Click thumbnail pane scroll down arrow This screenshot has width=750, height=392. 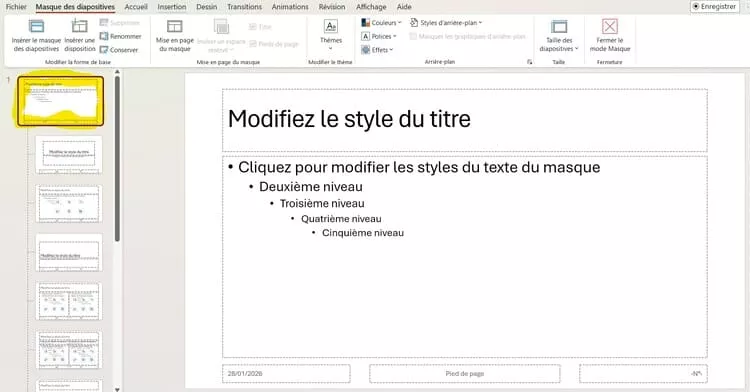[x=117, y=389]
